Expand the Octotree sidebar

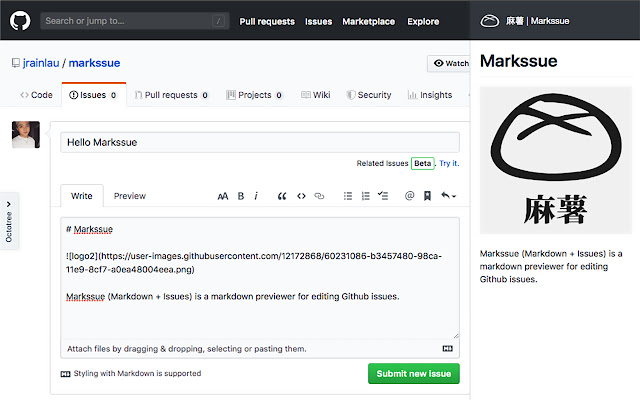[9, 221]
